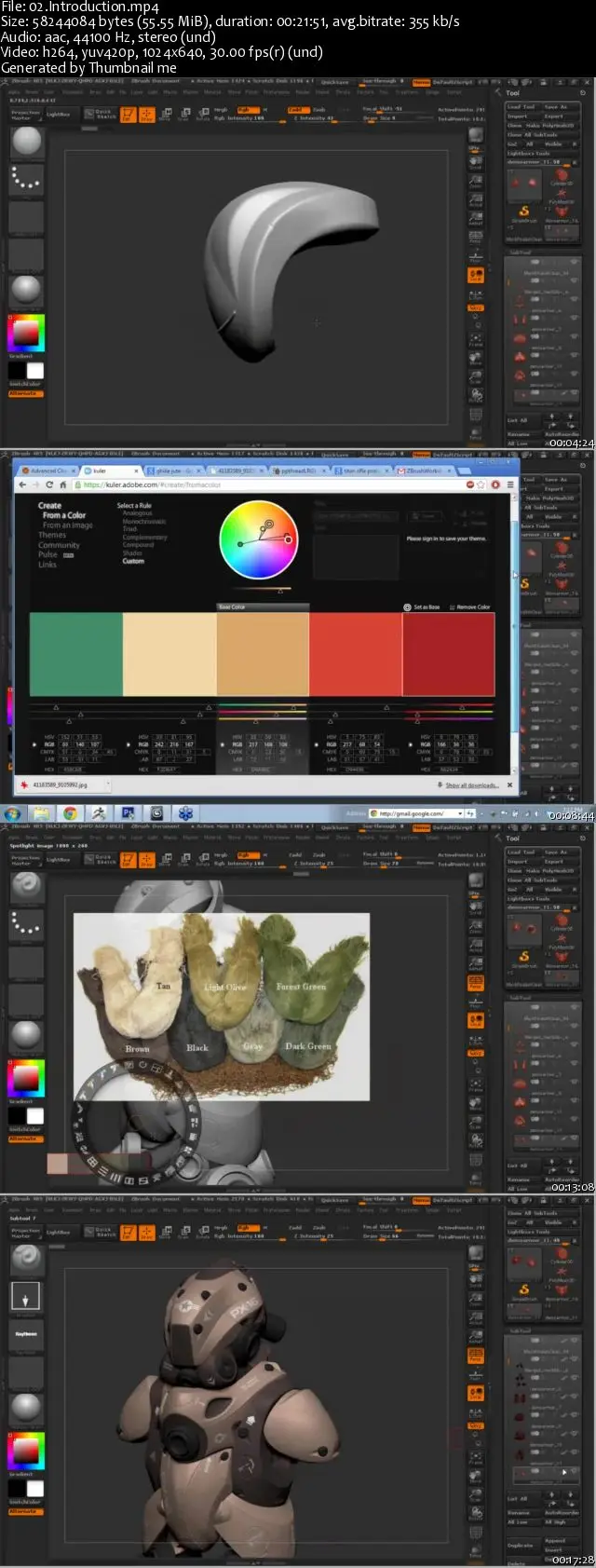Open material sphere in the 00:04:24 frame
Image resolution: width=596 pixels, height=1568 pixels.
click(x=26, y=291)
